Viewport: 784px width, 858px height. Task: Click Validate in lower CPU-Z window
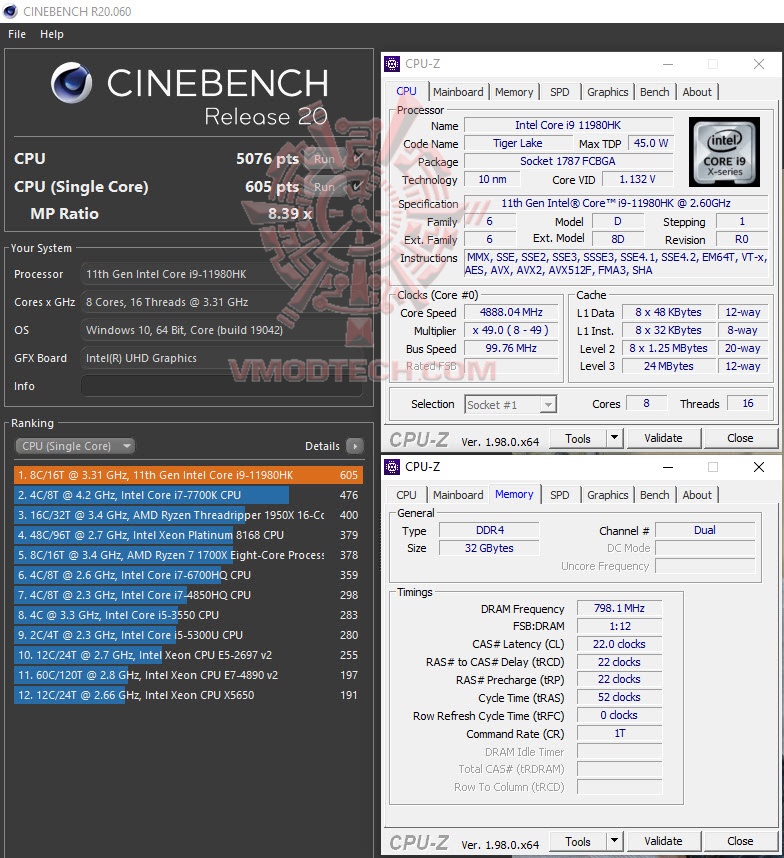663,842
